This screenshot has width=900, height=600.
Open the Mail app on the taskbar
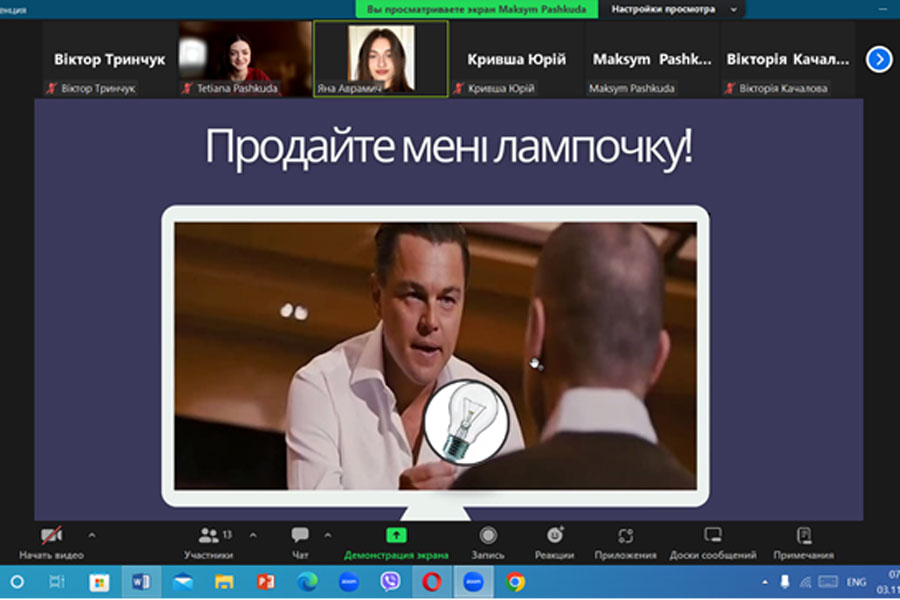(183, 583)
